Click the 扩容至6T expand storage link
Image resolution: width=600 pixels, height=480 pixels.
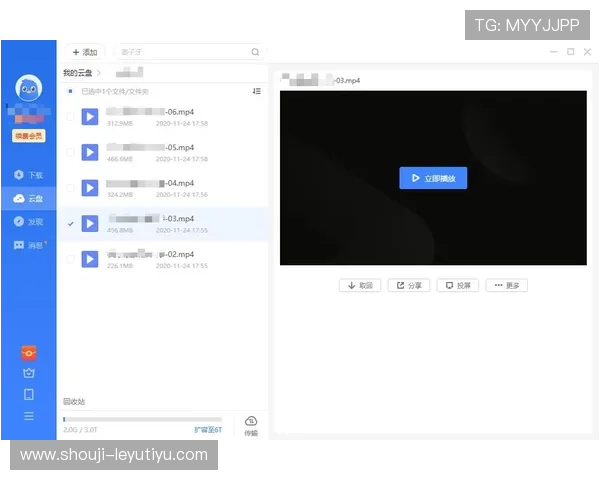pyautogui.click(x=207, y=429)
